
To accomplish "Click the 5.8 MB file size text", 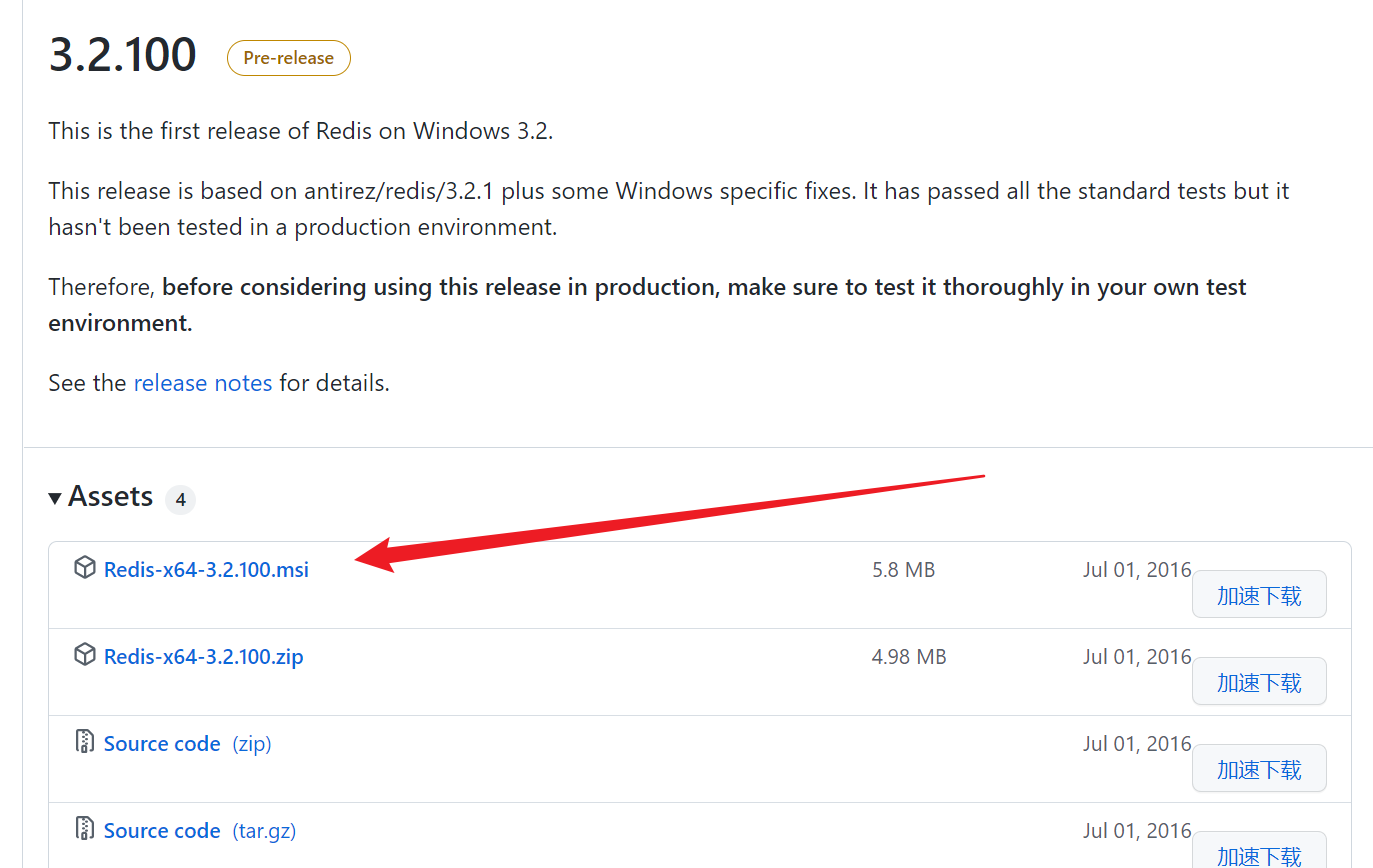I will [903, 570].
